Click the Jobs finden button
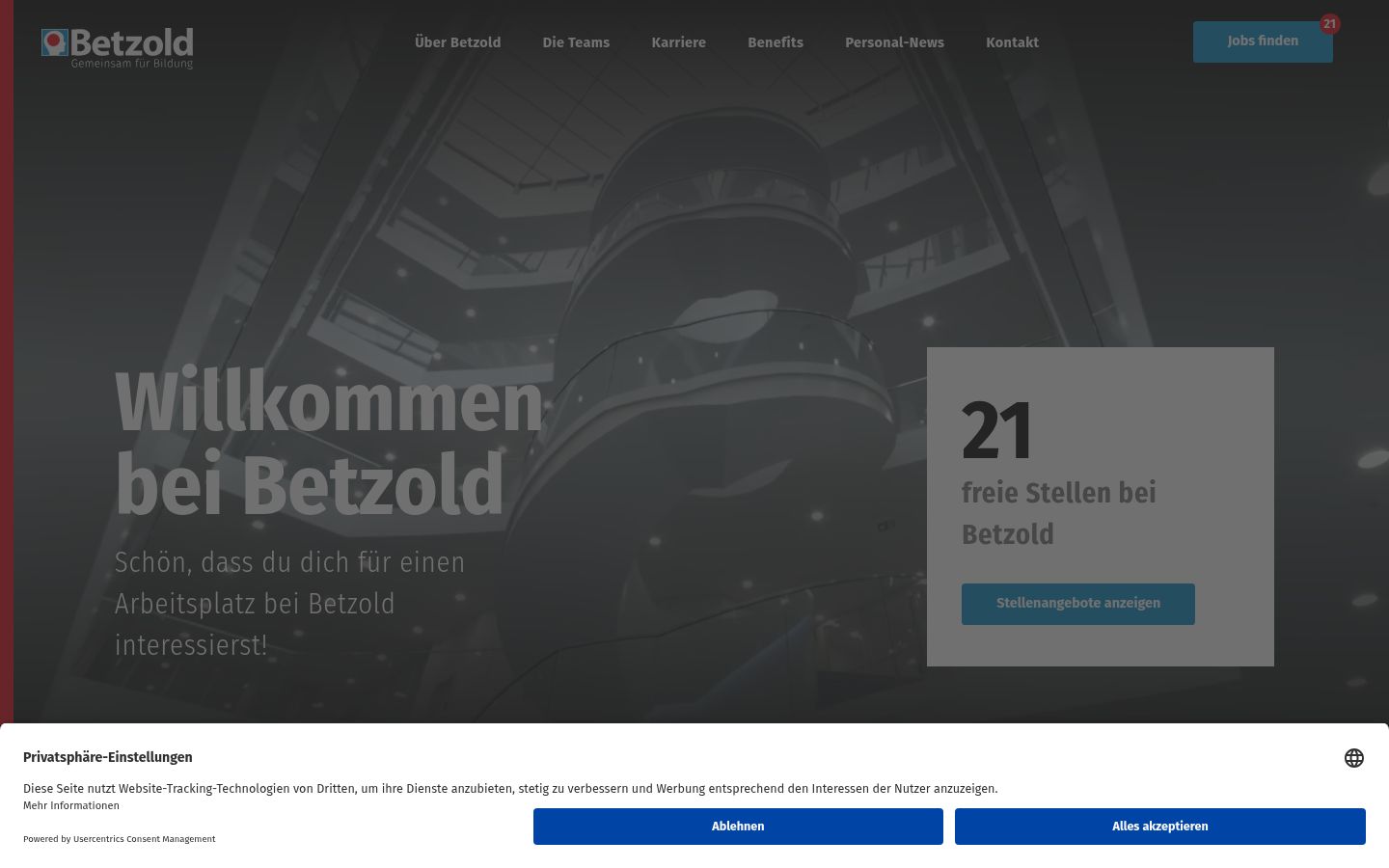The image size is (1389, 868). click(x=1263, y=41)
